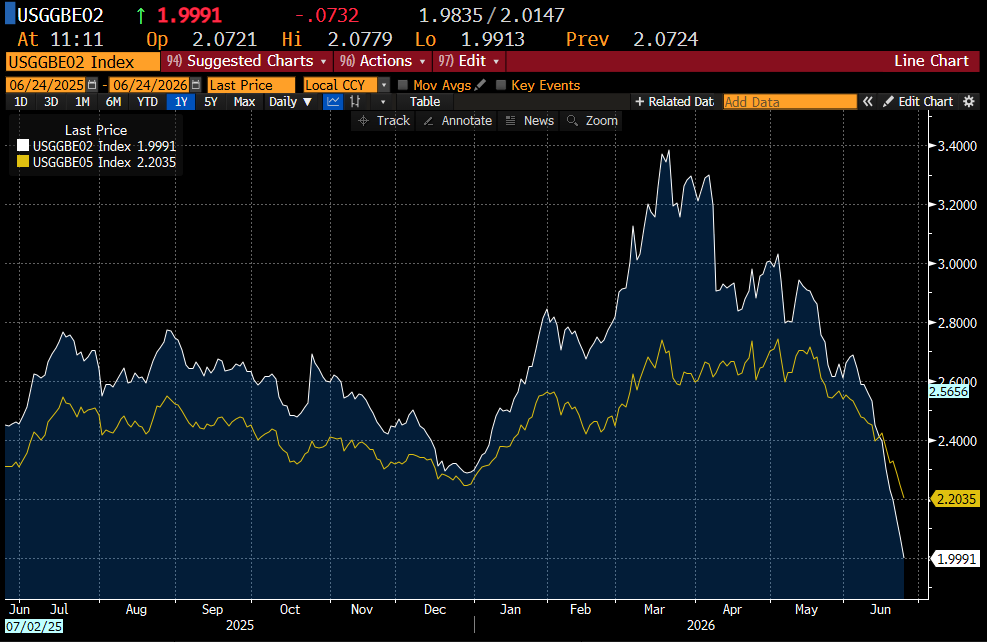
Task: Collapse panel with double chevron icon
Action: point(868,101)
